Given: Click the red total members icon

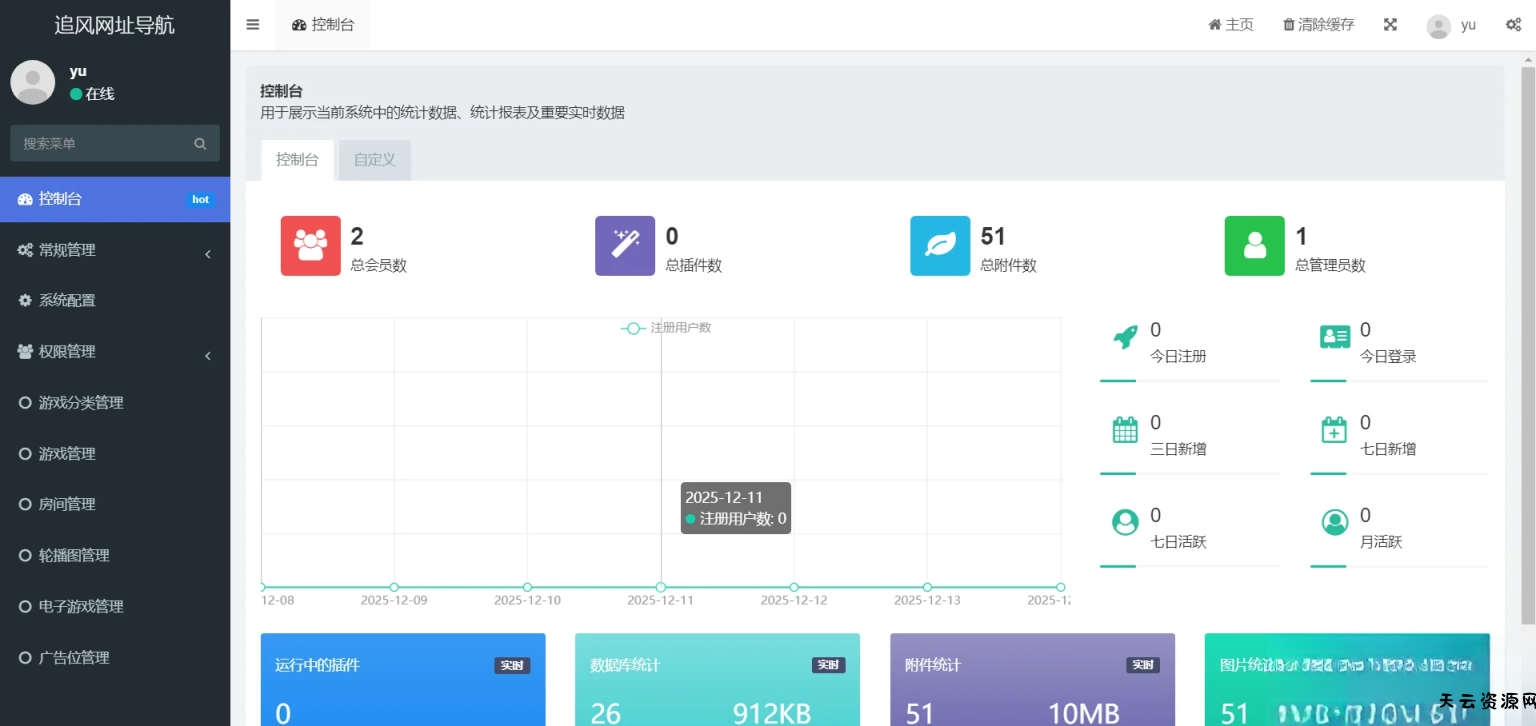Looking at the screenshot, I should tap(310, 246).
